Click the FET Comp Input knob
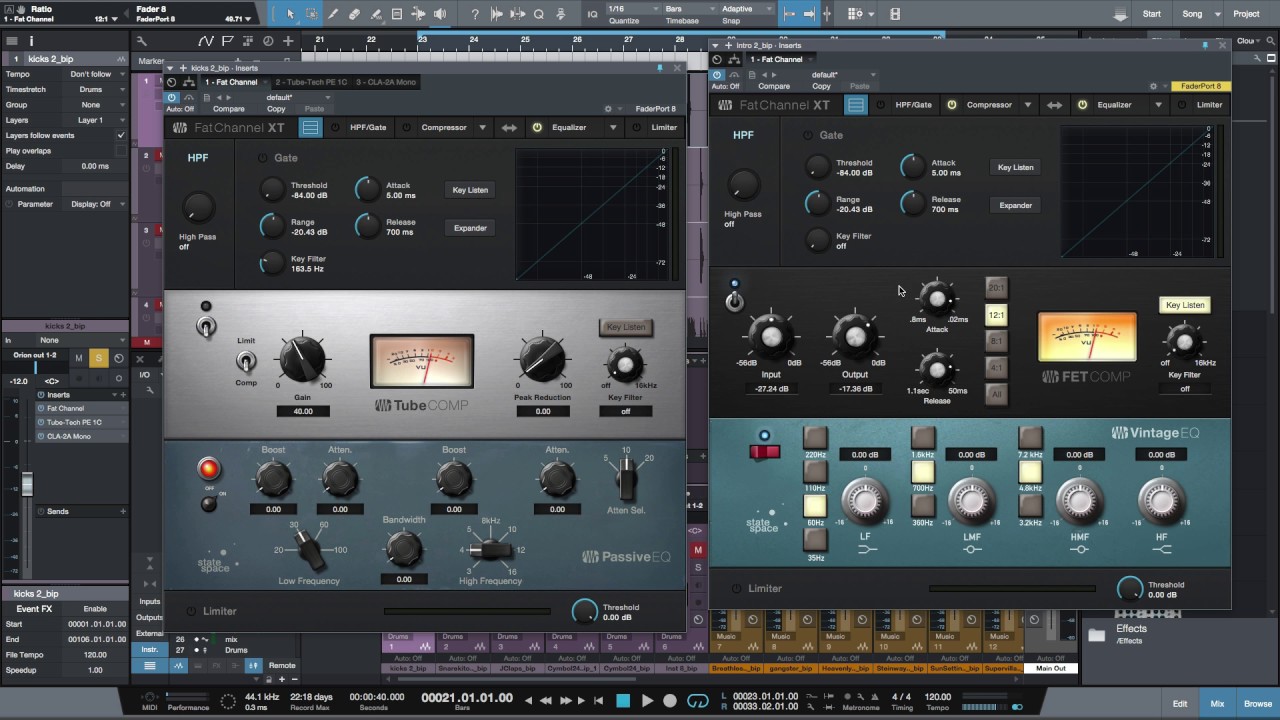Image resolution: width=1280 pixels, height=720 pixels. coord(771,338)
